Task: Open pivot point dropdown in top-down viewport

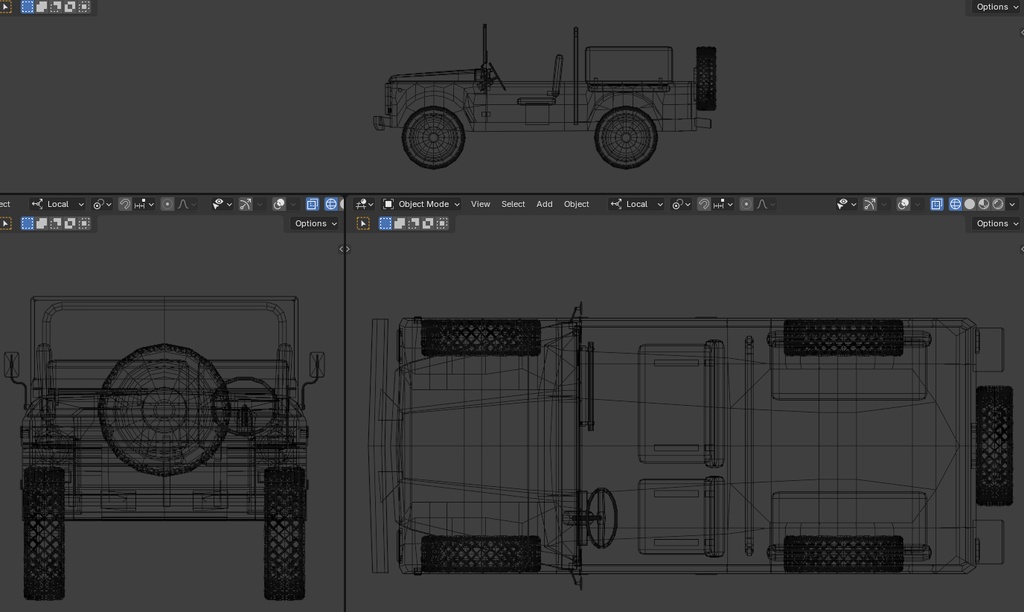Action: click(680, 204)
